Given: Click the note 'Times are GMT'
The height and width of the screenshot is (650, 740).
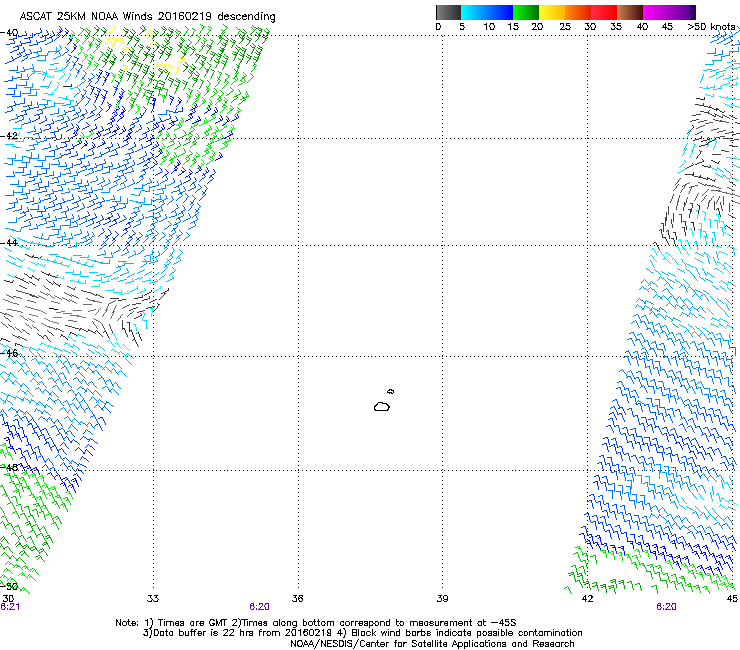Looking at the screenshot, I should pos(193,623).
